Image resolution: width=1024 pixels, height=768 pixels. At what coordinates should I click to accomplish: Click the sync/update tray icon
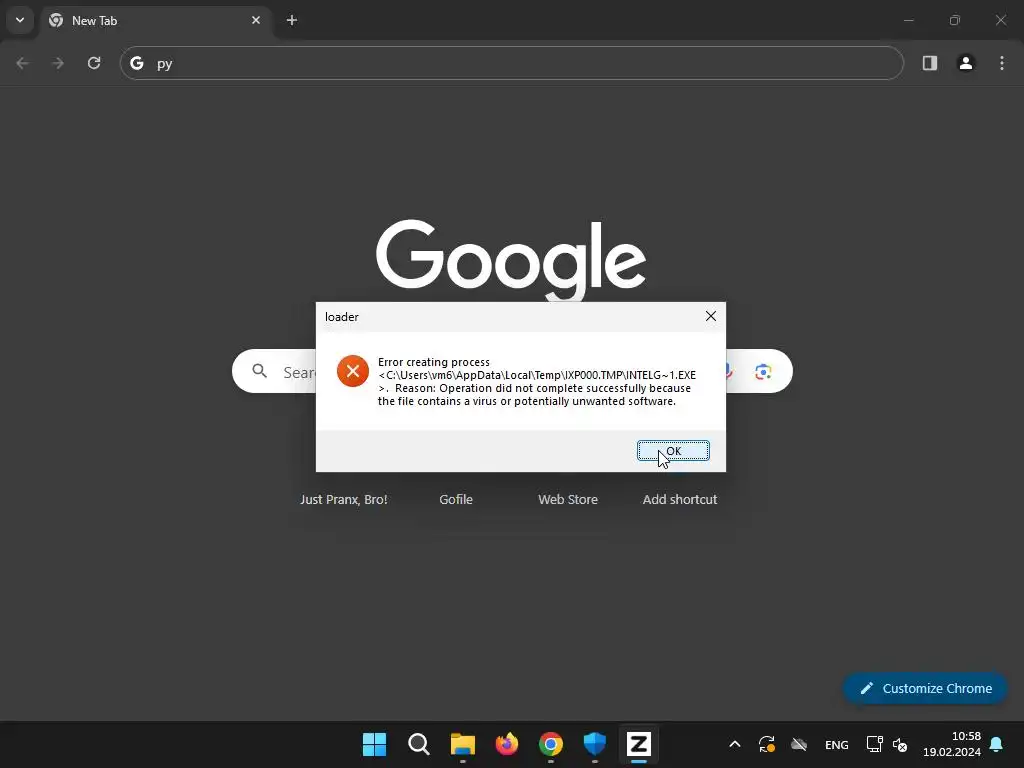(x=767, y=744)
